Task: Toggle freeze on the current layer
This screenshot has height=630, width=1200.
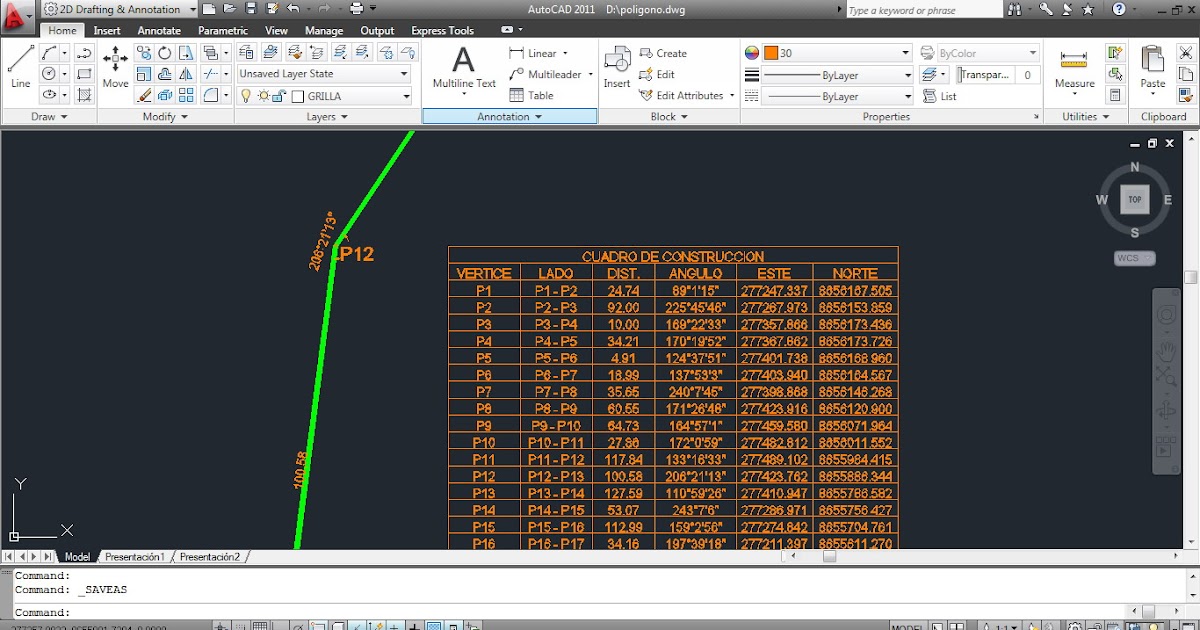Action: (x=264, y=96)
